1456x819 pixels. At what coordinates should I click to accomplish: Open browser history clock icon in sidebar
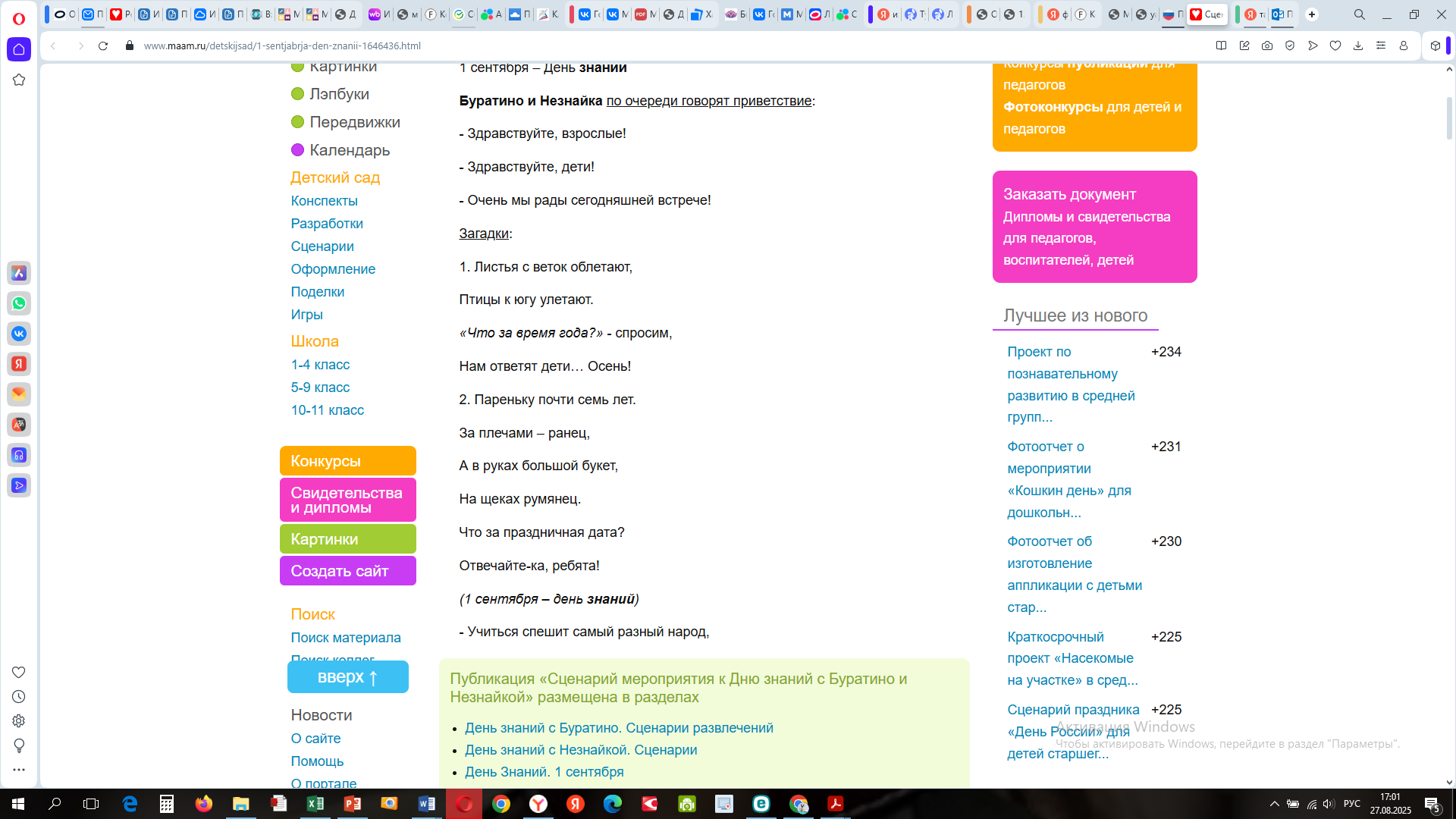click(19, 697)
